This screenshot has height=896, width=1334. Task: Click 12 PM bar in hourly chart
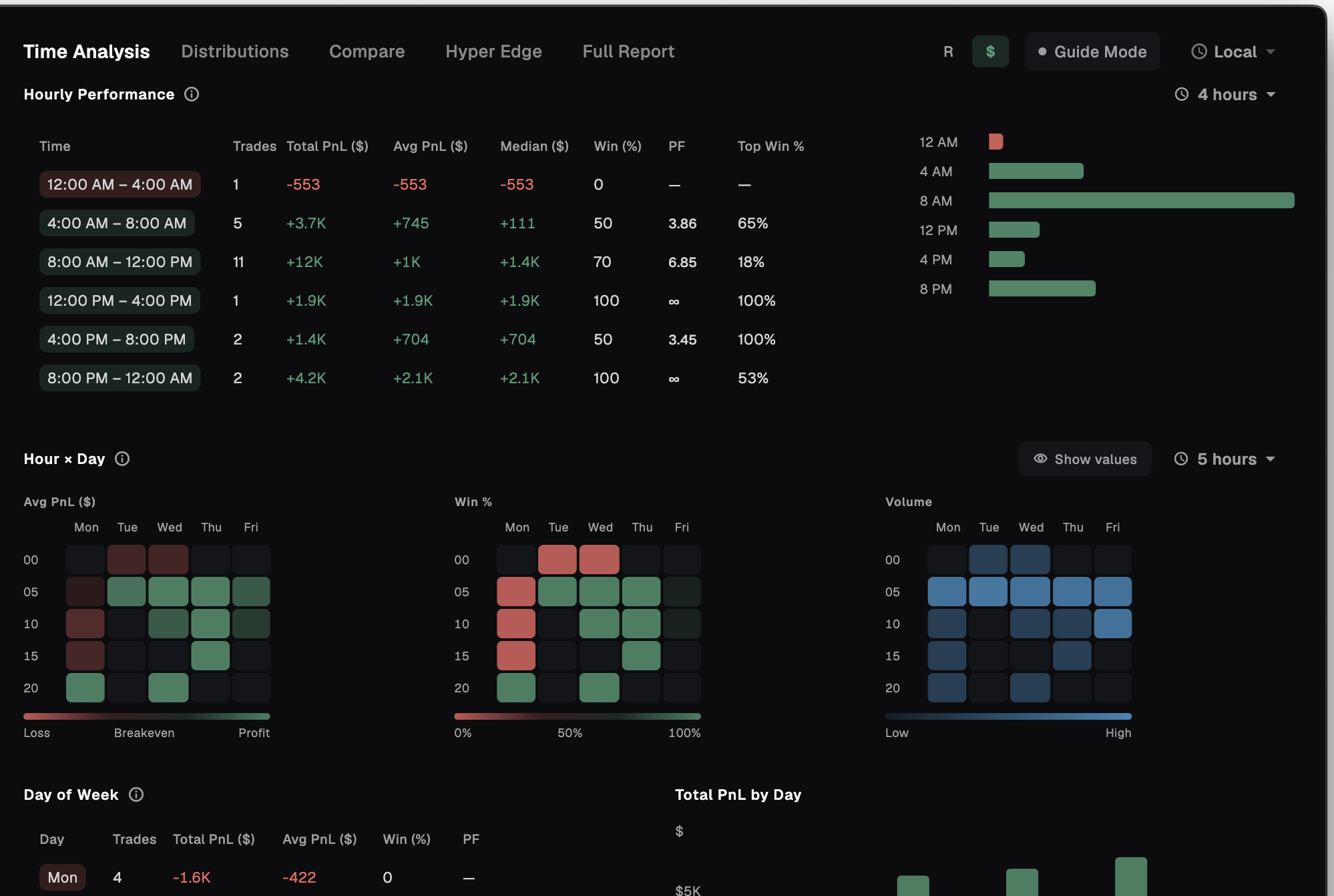1014,230
